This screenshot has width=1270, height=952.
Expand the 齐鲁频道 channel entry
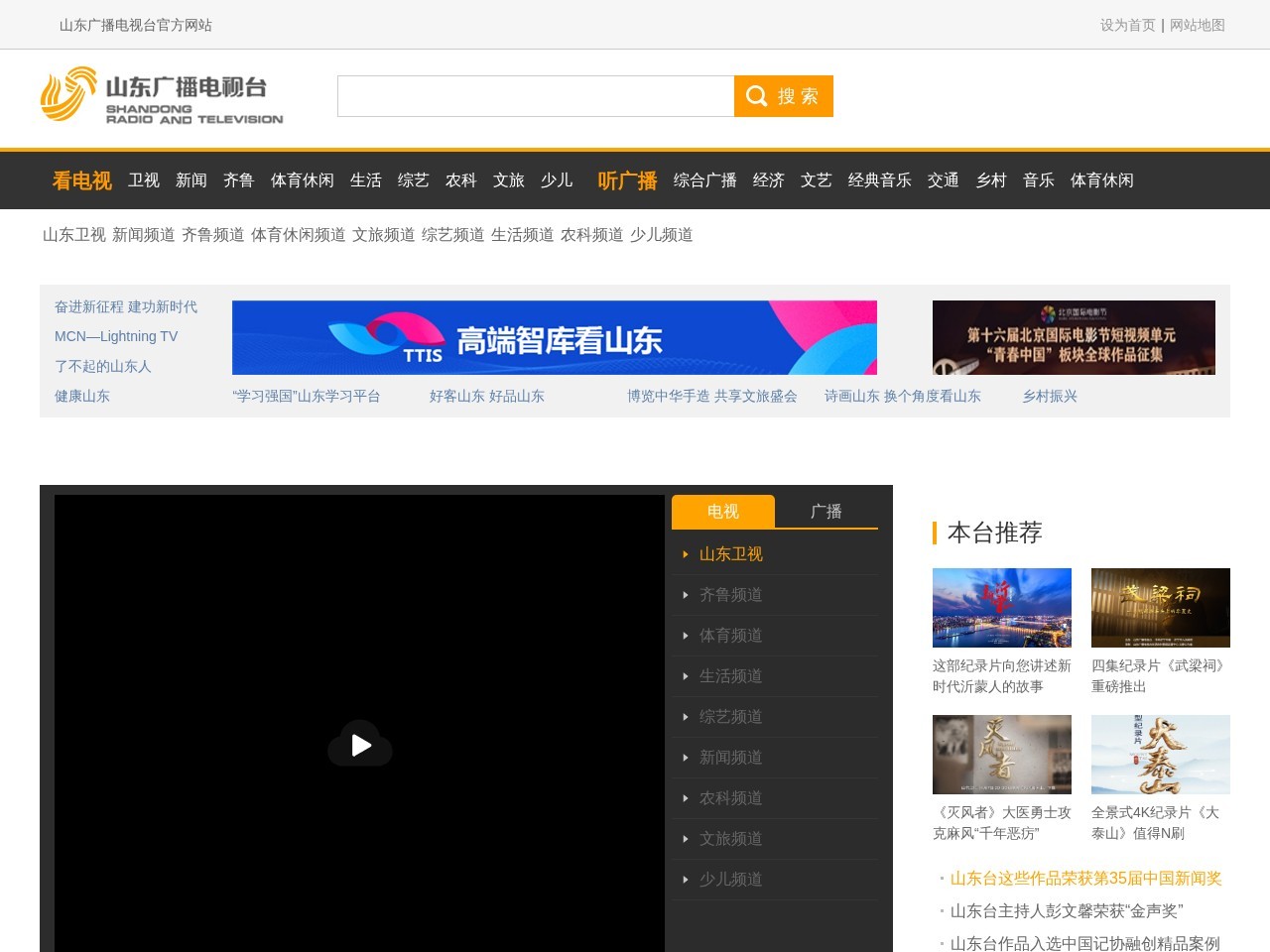pos(731,594)
